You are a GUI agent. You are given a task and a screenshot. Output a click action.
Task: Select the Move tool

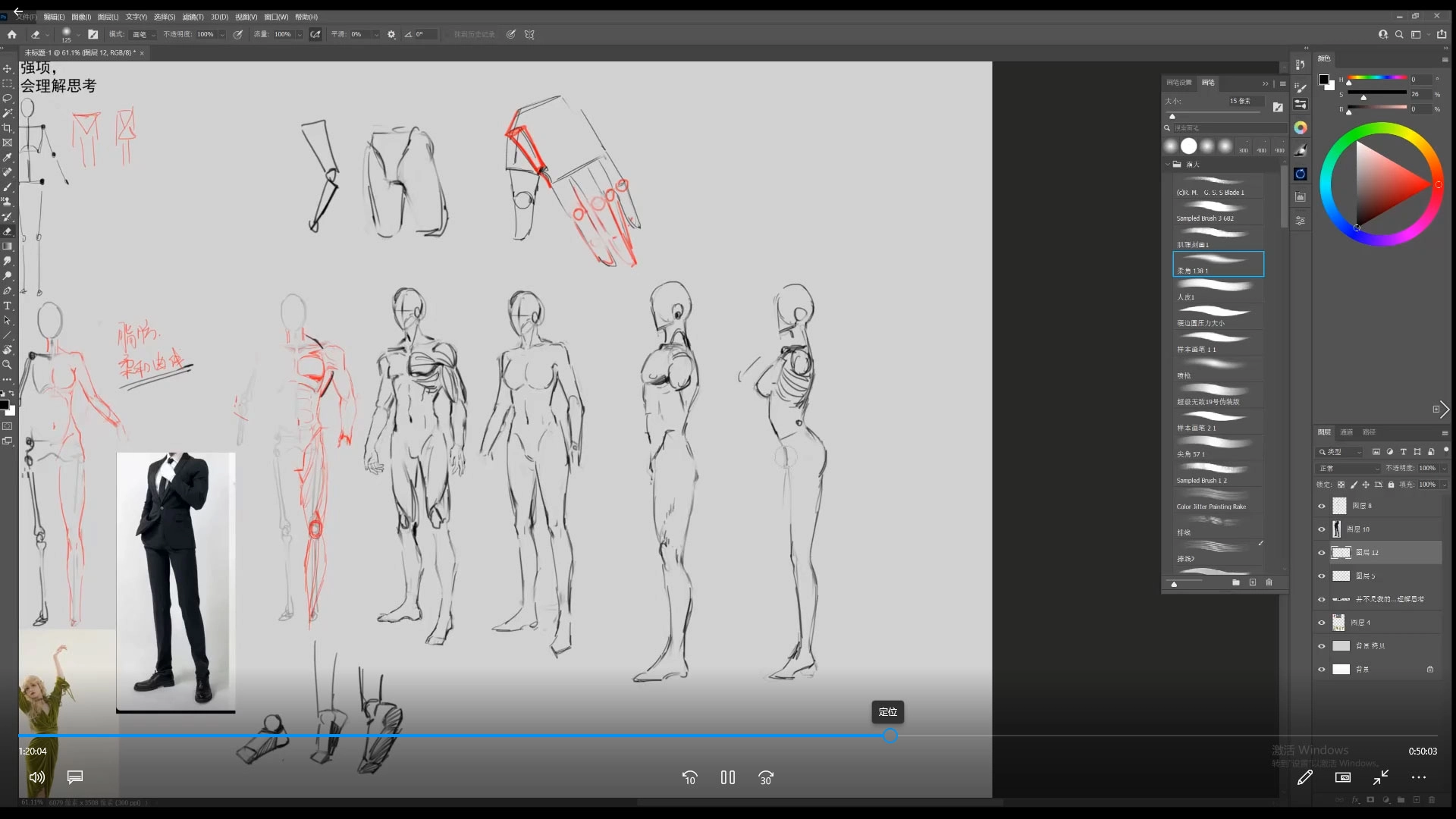coord(8,68)
